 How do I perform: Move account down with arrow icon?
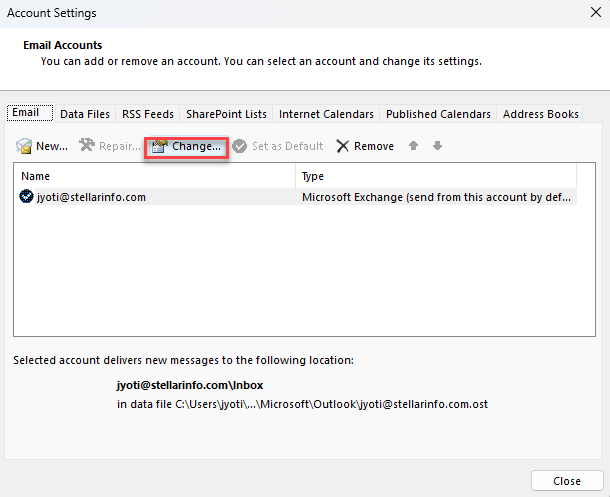pos(436,146)
